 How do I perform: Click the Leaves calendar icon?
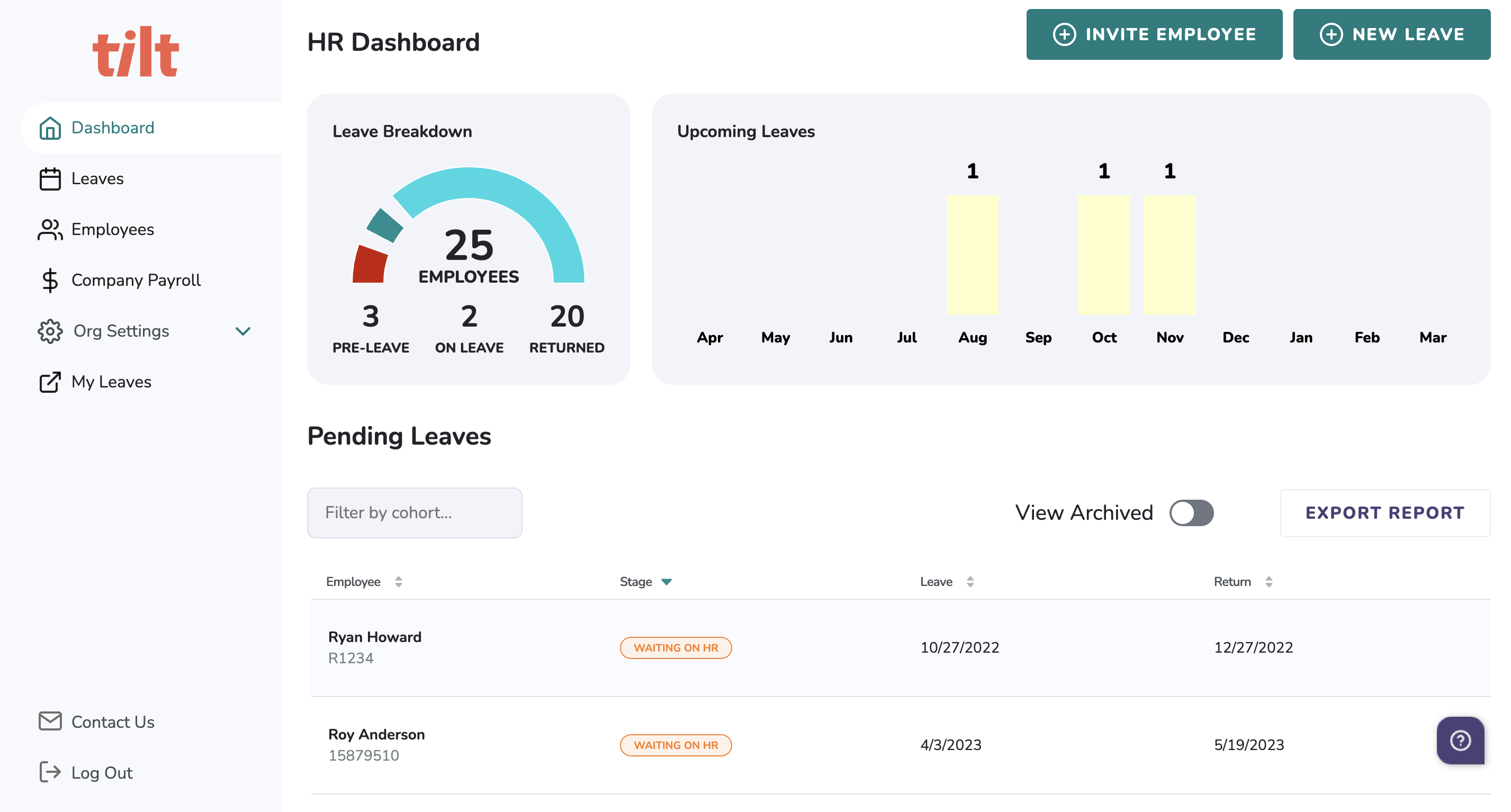coord(50,179)
